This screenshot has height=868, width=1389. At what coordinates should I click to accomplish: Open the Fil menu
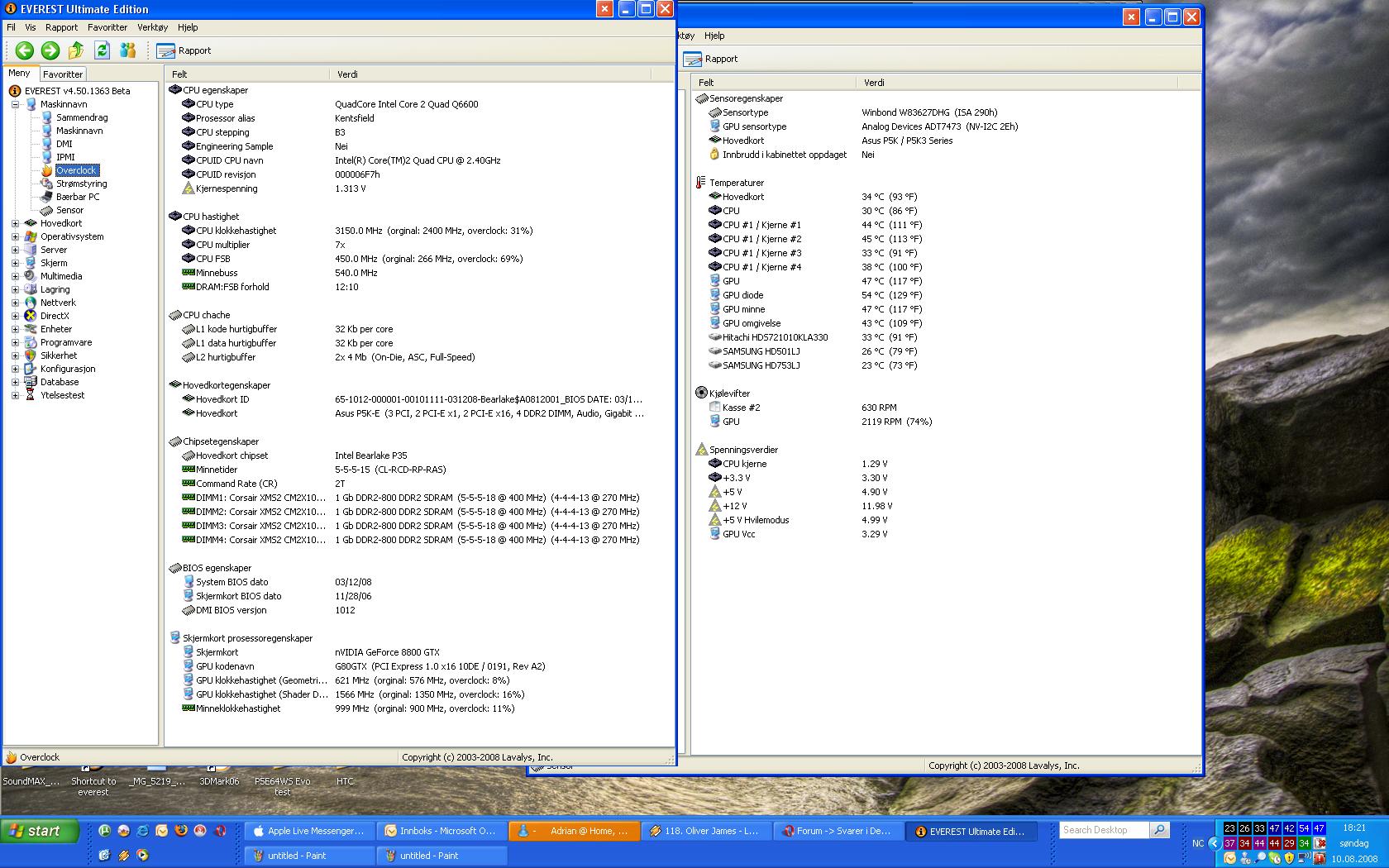pyautogui.click(x=12, y=27)
